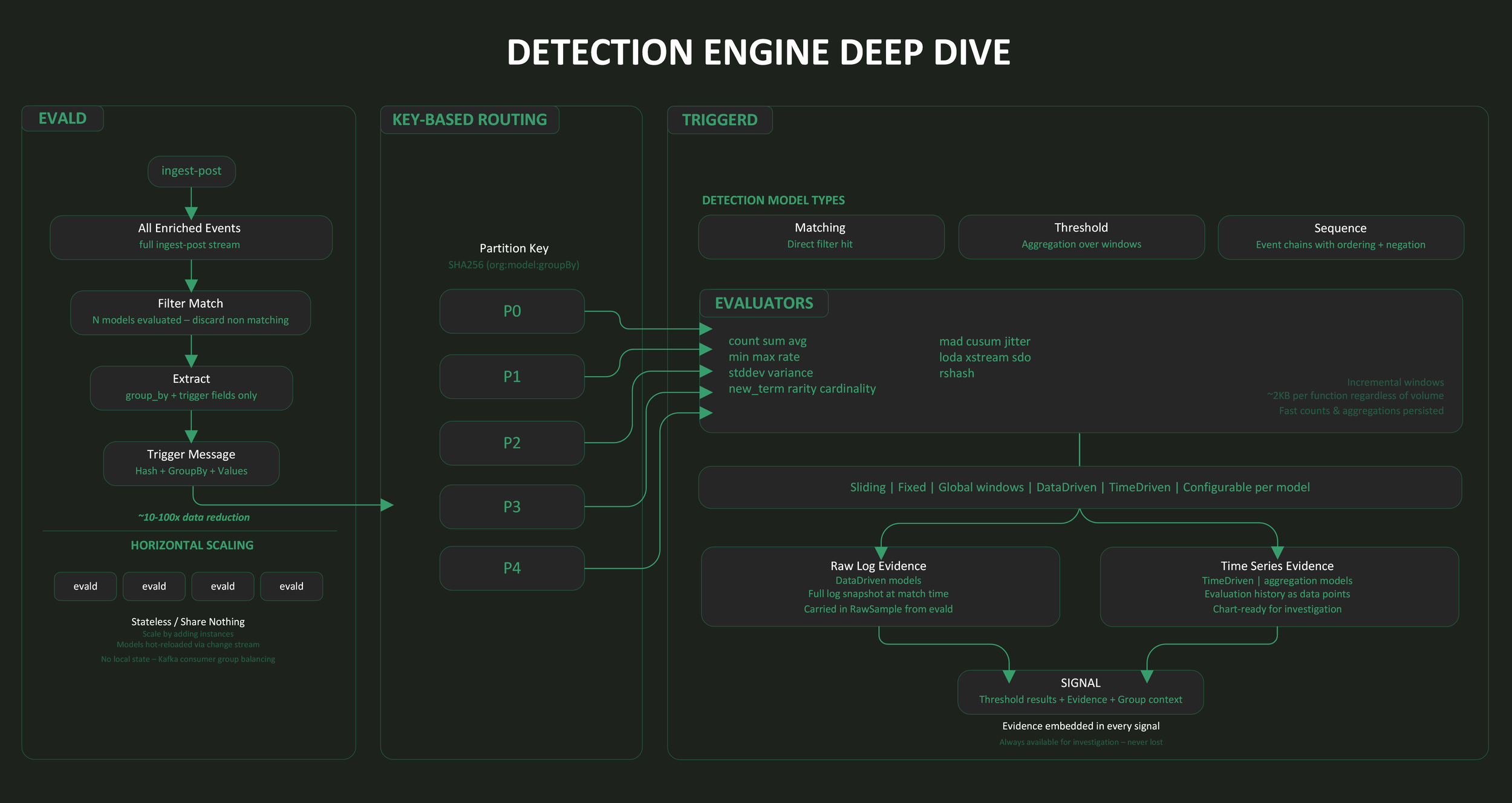Click the first evald instance box
This screenshot has width=1512, height=803.
85,586
